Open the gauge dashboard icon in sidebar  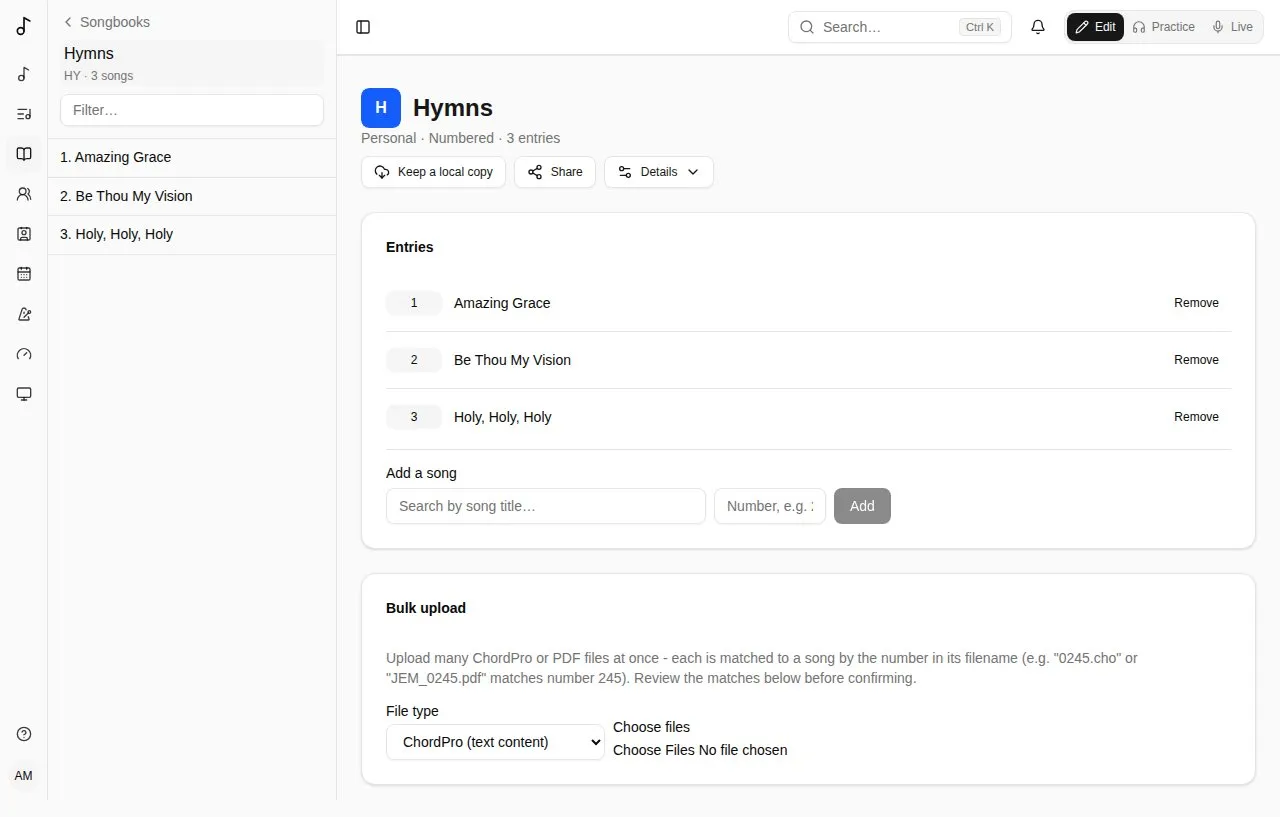[x=24, y=354]
